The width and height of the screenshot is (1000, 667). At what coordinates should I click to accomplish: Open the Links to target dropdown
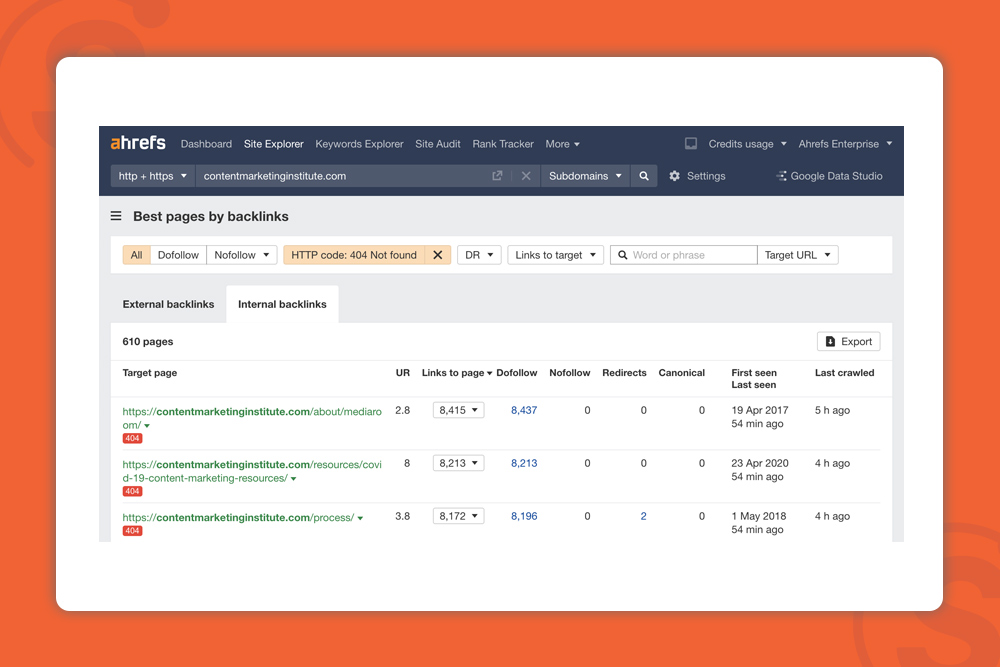coord(555,255)
